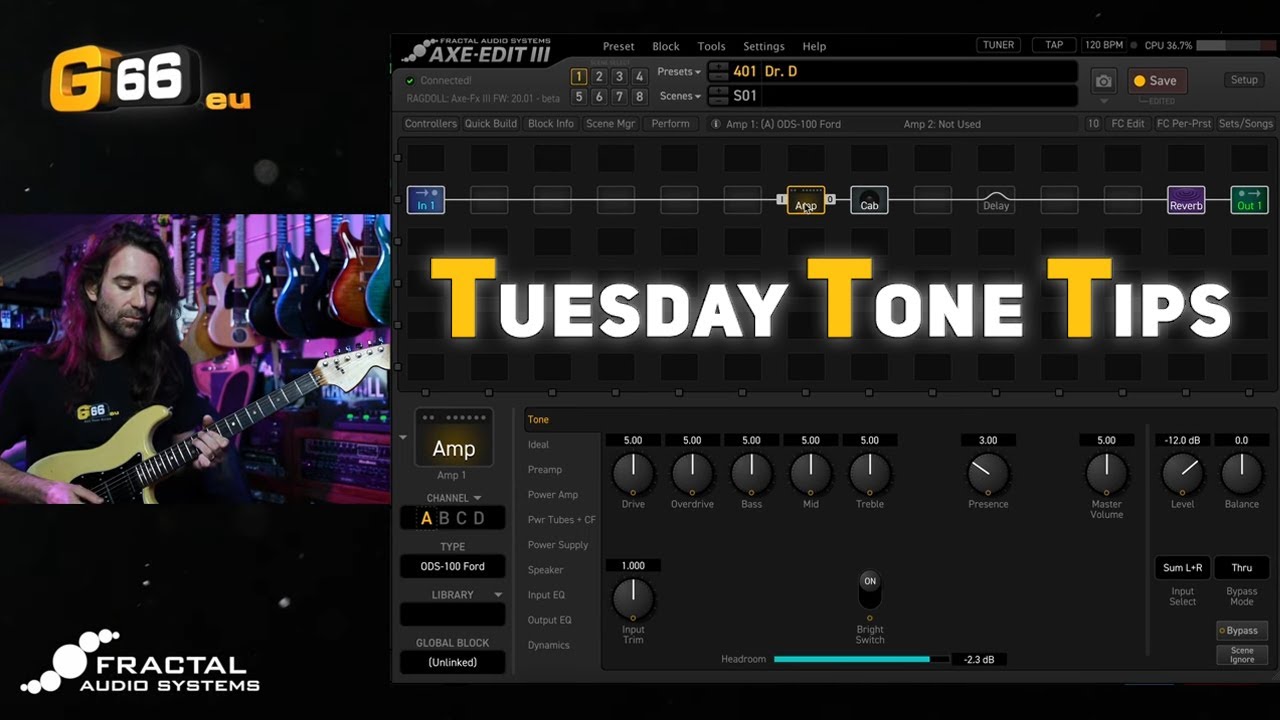1280x720 pixels.
Task: Select the bypassed Delay block
Action: [996, 200]
